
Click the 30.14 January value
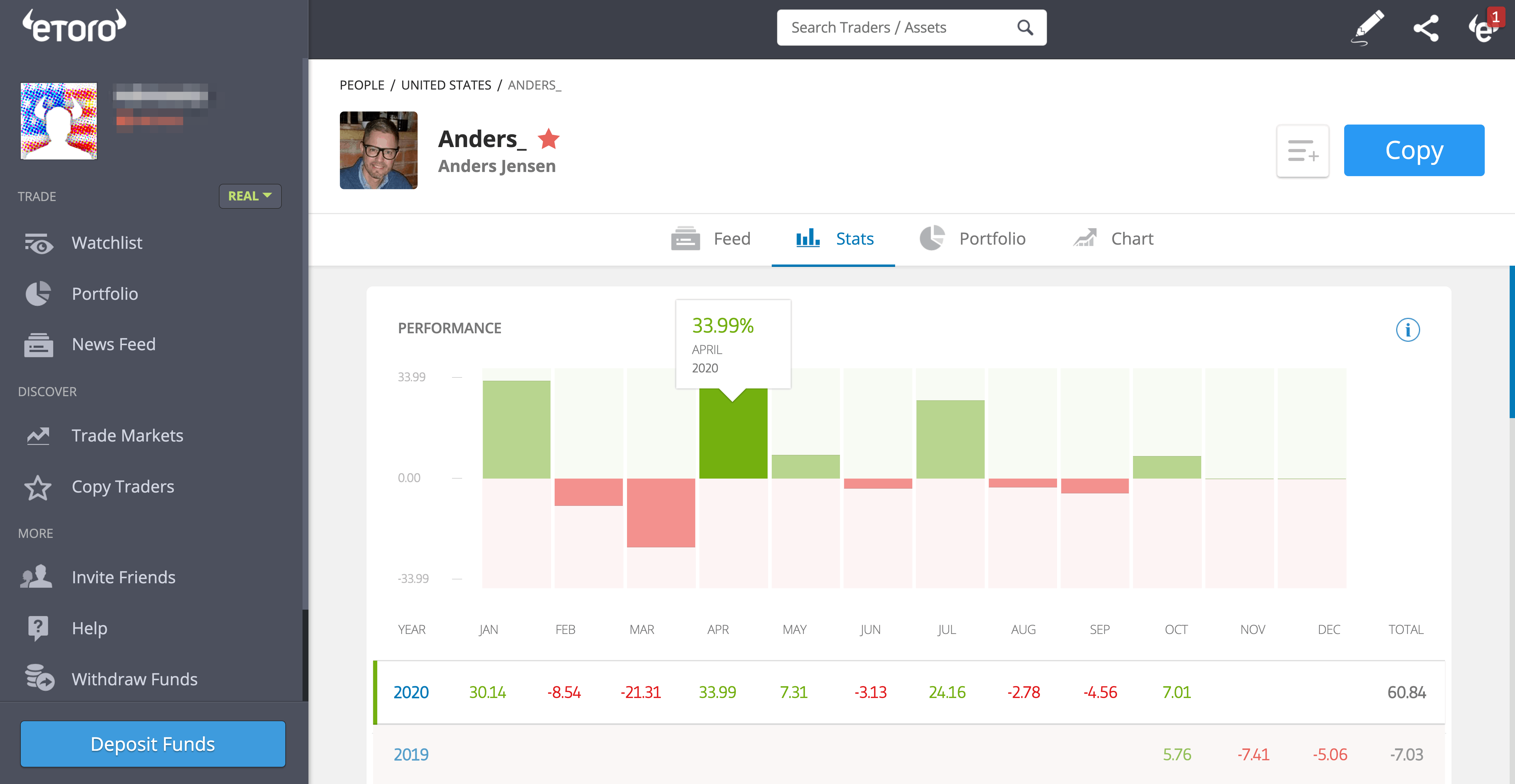(x=488, y=692)
